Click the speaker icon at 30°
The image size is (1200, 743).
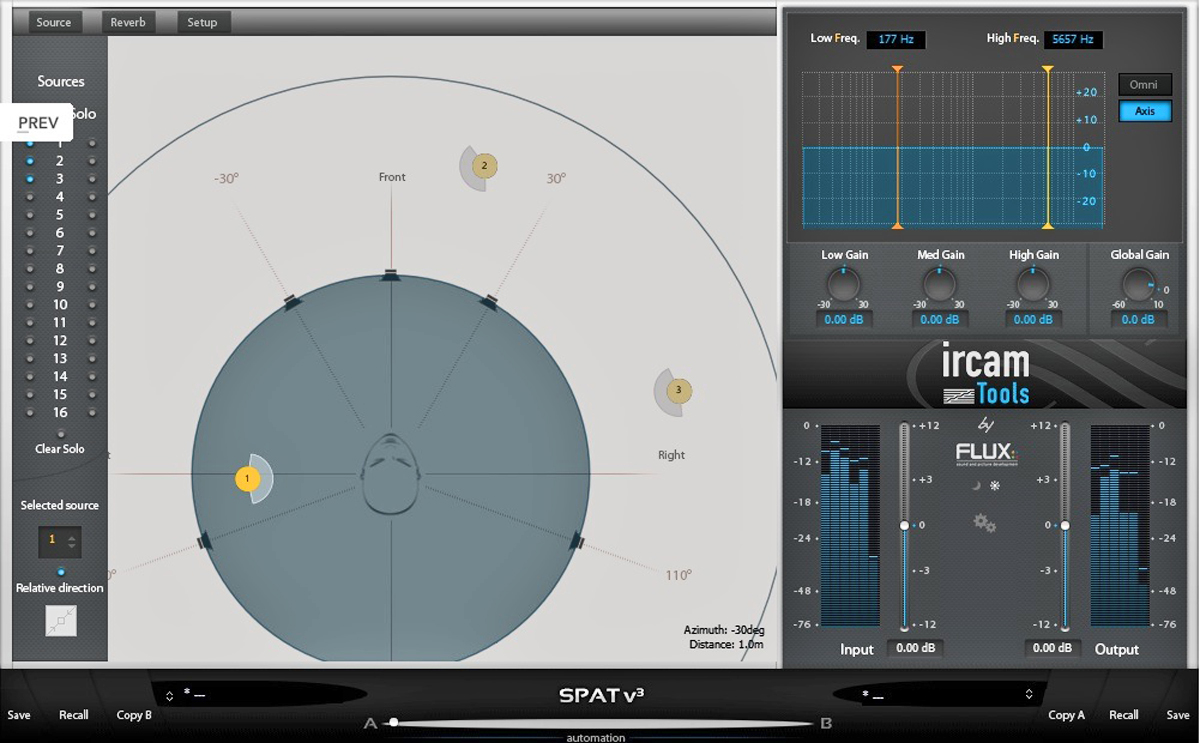click(x=489, y=301)
